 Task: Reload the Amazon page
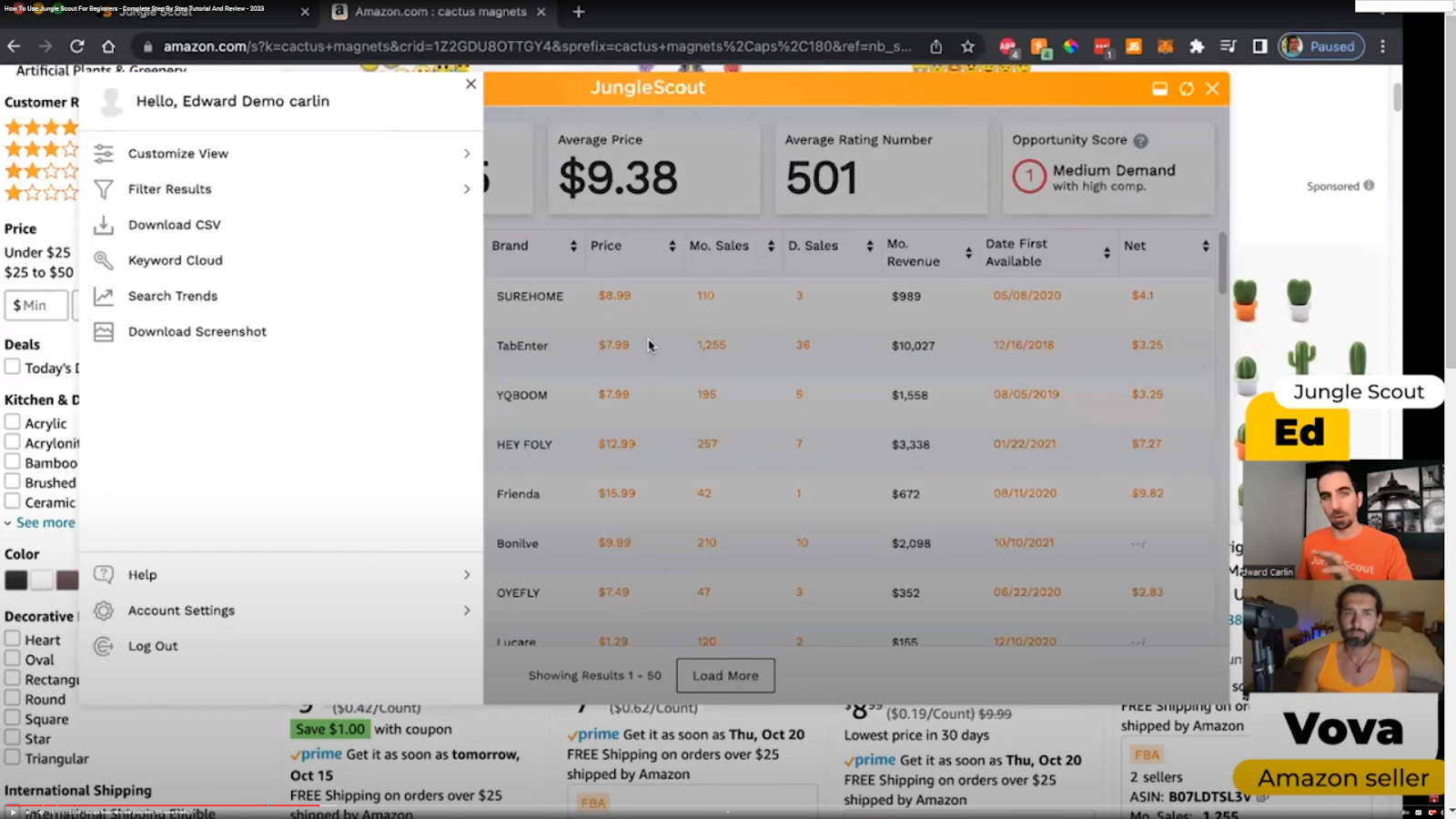pyautogui.click(x=77, y=46)
